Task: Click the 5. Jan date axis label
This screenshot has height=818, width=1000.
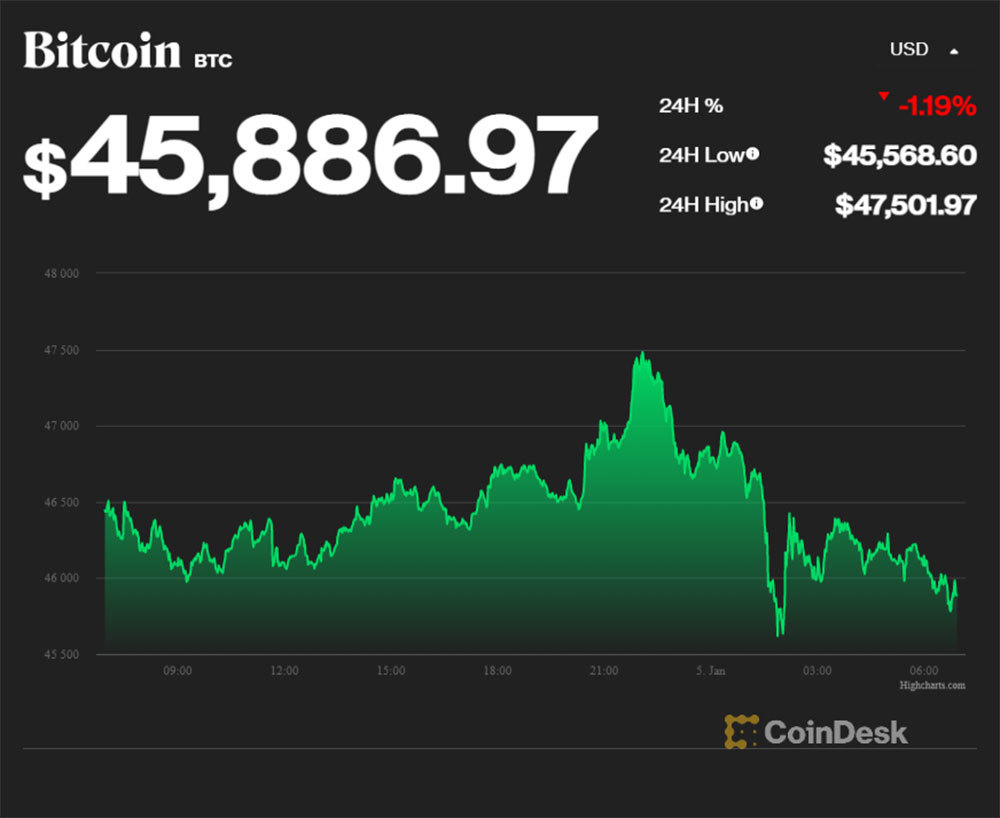Action: pyautogui.click(x=711, y=670)
